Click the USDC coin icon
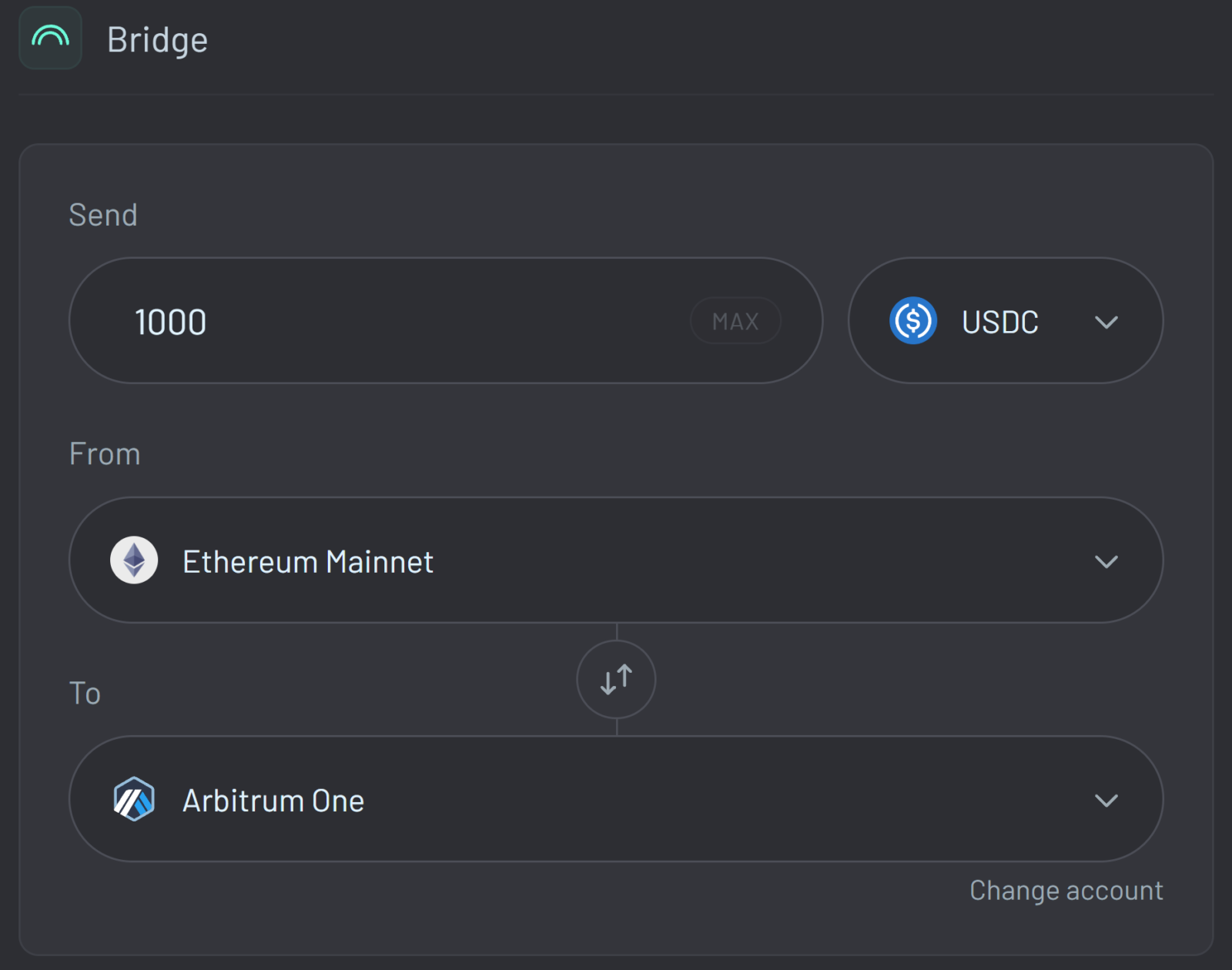This screenshot has width=1232, height=970. point(912,321)
